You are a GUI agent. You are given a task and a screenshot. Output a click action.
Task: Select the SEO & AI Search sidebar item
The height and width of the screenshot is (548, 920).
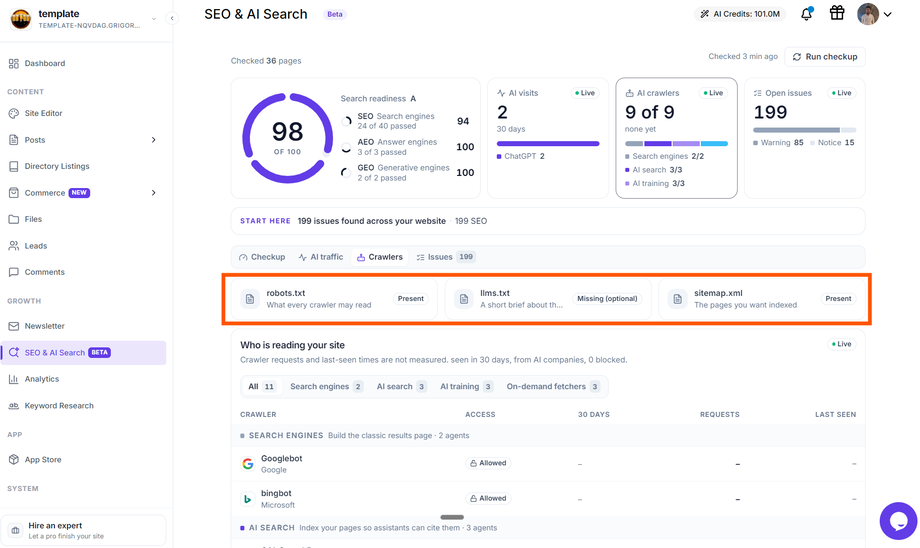(83, 353)
